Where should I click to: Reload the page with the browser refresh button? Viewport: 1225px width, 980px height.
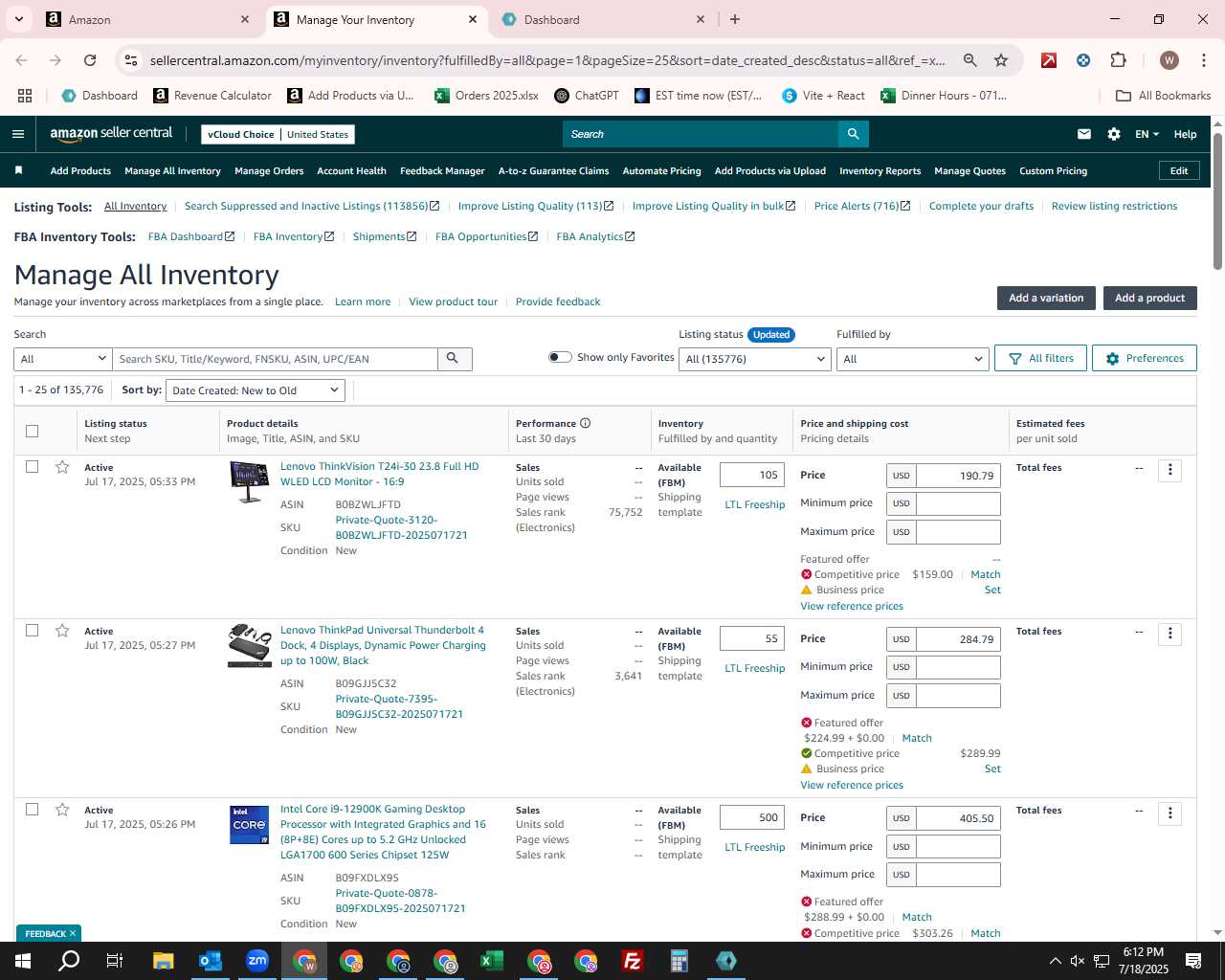[x=90, y=60]
